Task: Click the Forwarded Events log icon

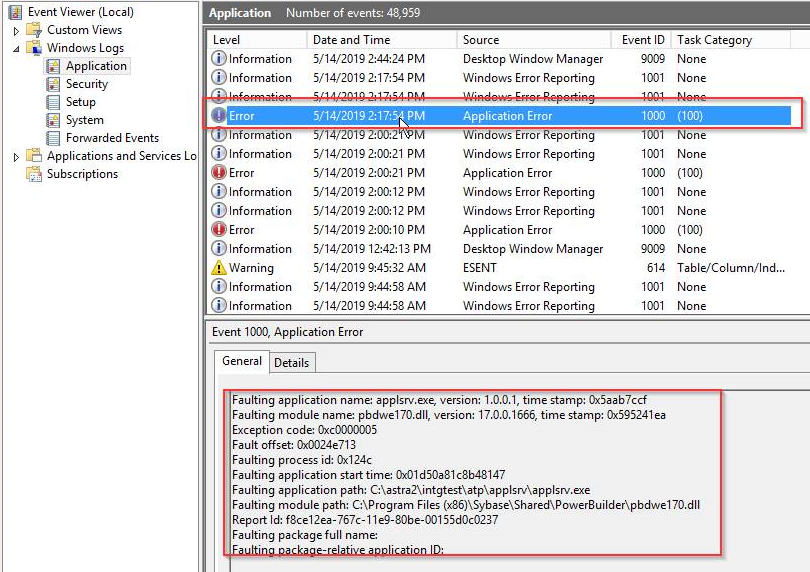Action: [x=54, y=138]
